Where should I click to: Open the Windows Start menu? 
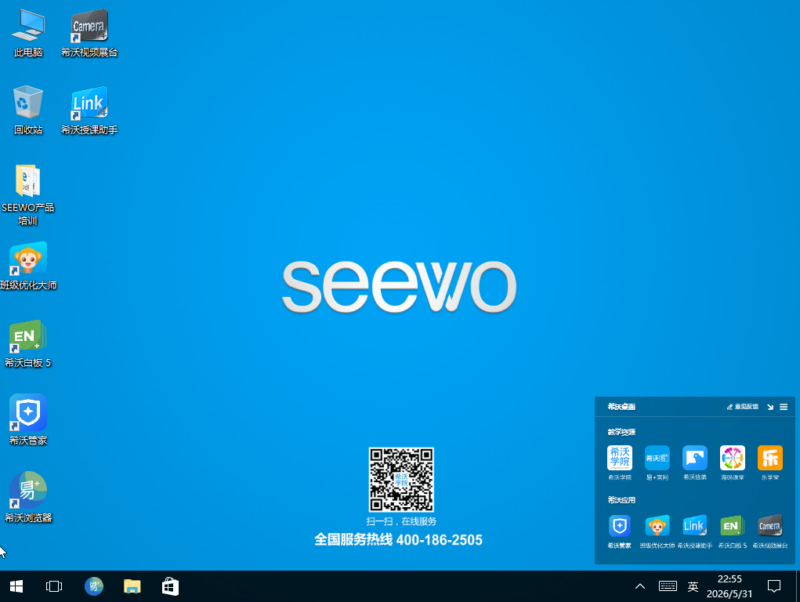(x=16, y=587)
